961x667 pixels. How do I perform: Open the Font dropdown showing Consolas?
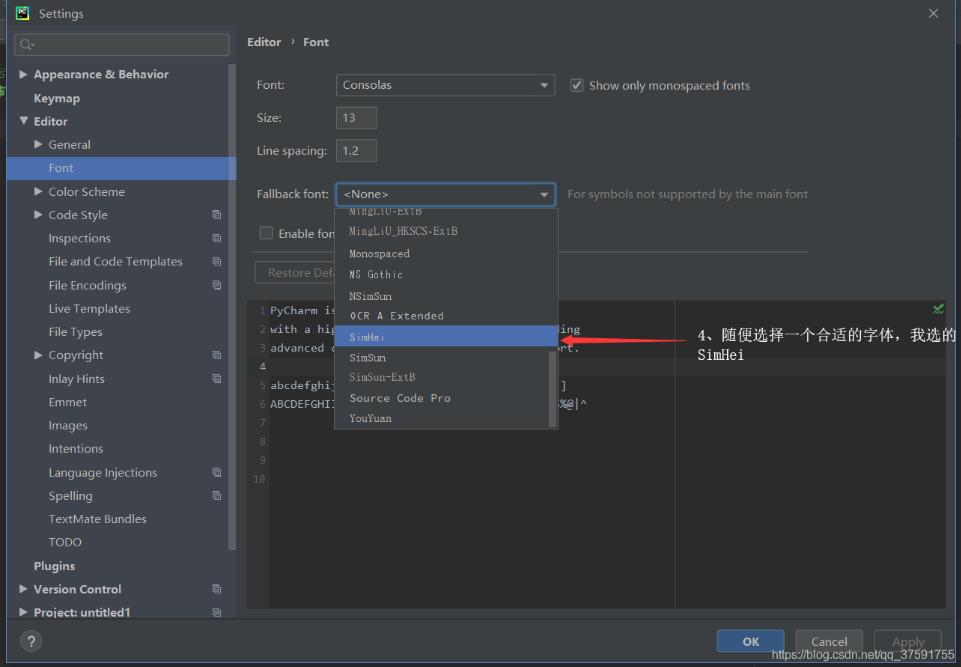(445, 86)
